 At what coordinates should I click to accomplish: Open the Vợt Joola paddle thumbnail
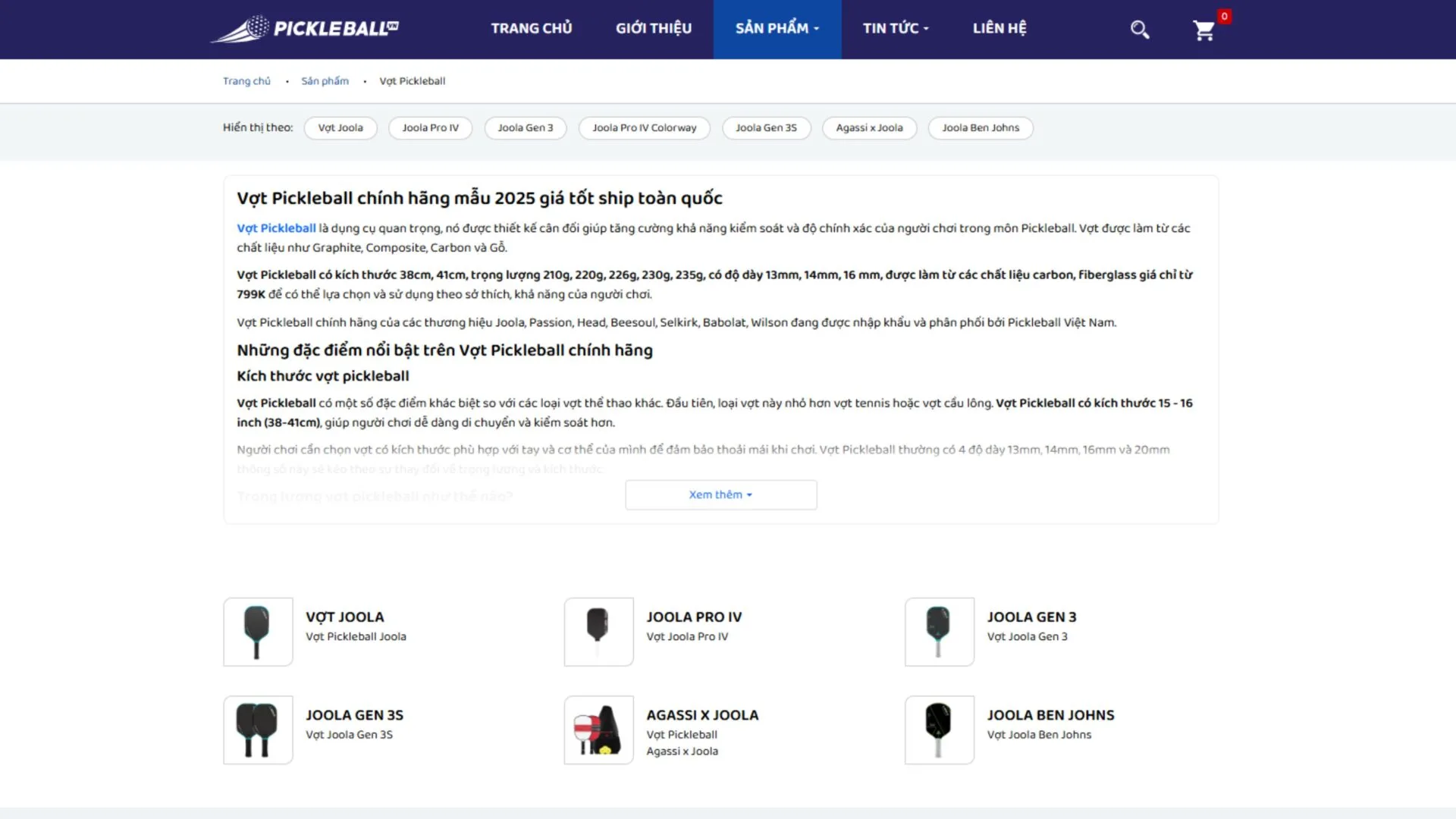pyautogui.click(x=258, y=632)
